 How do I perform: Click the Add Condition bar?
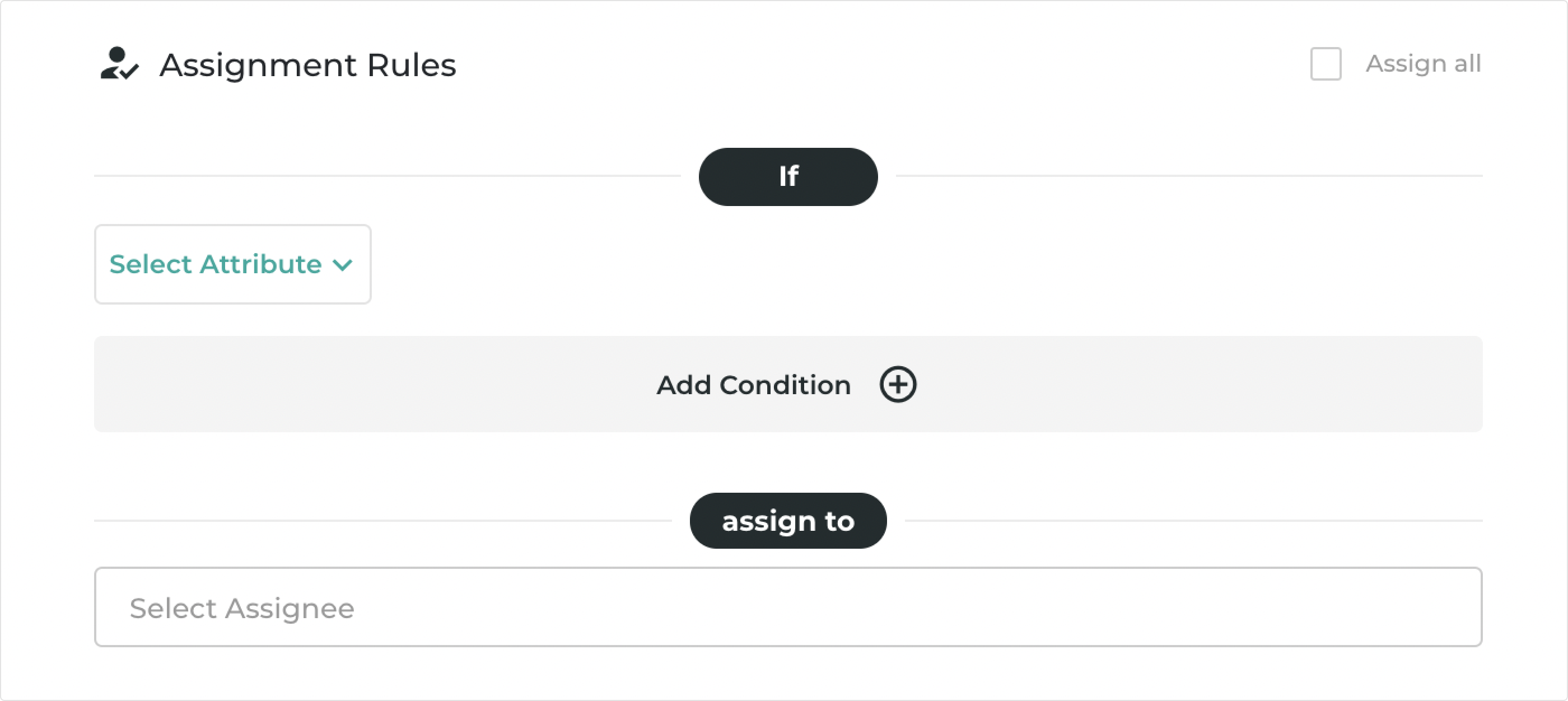point(788,384)
